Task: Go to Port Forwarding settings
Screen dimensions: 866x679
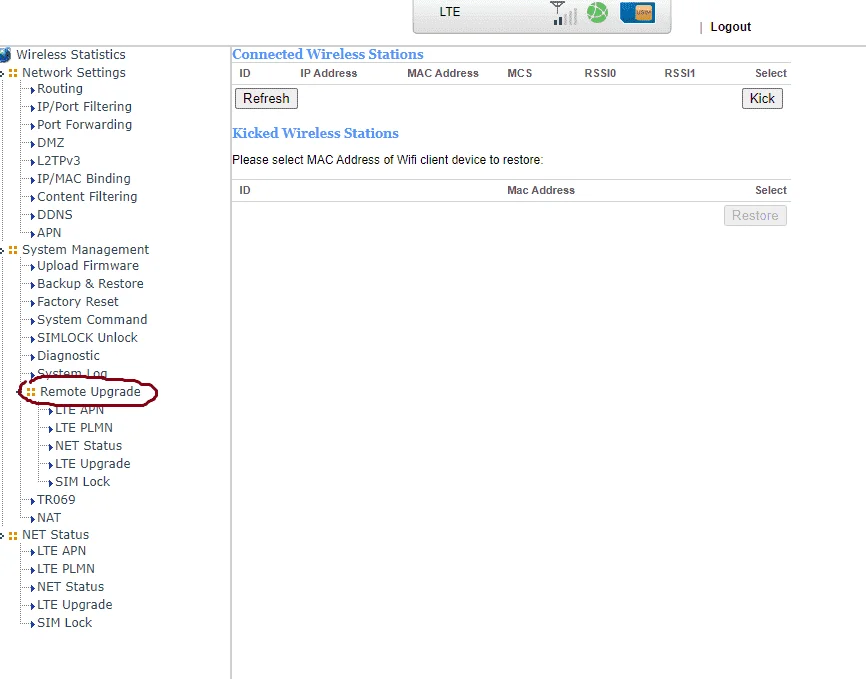Action: click(x=85, y=125)
